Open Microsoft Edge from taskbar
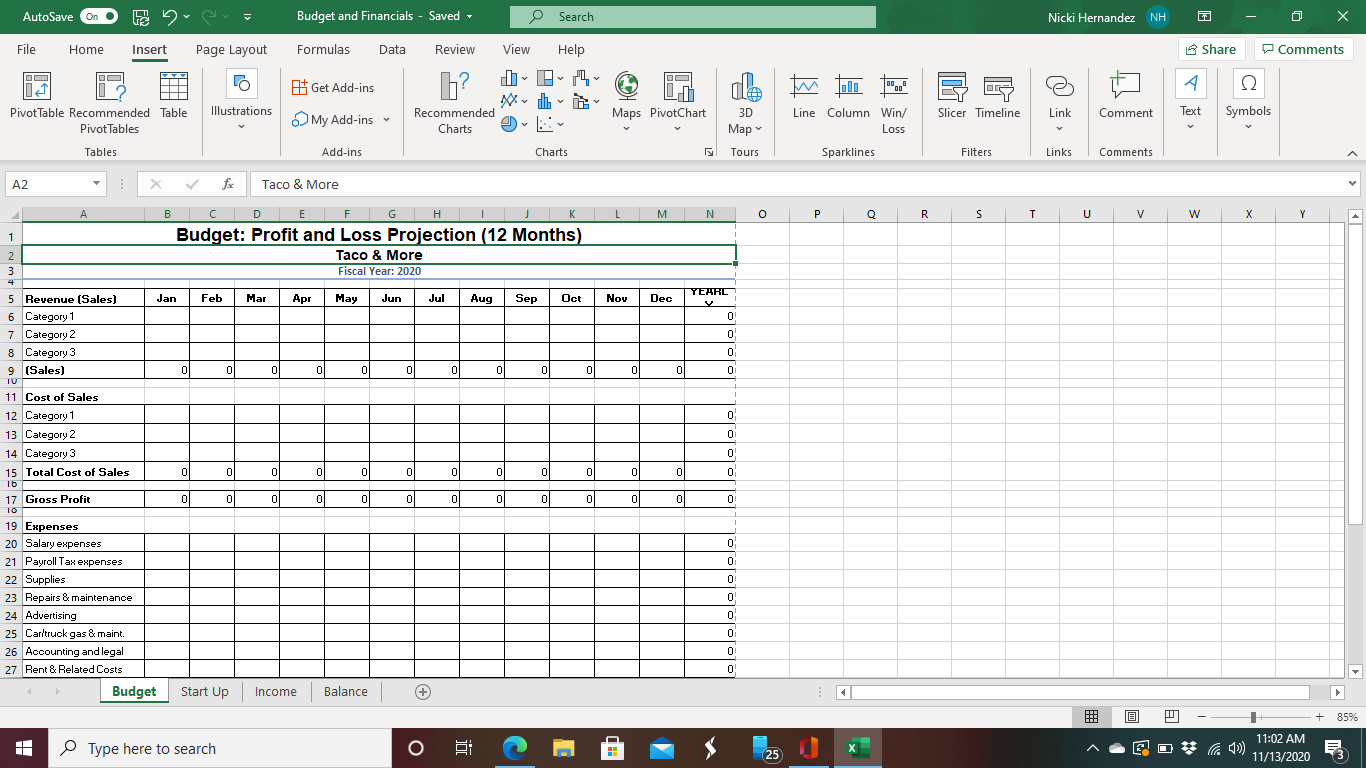Viewport: 1366px width, 768px height. 514,748
